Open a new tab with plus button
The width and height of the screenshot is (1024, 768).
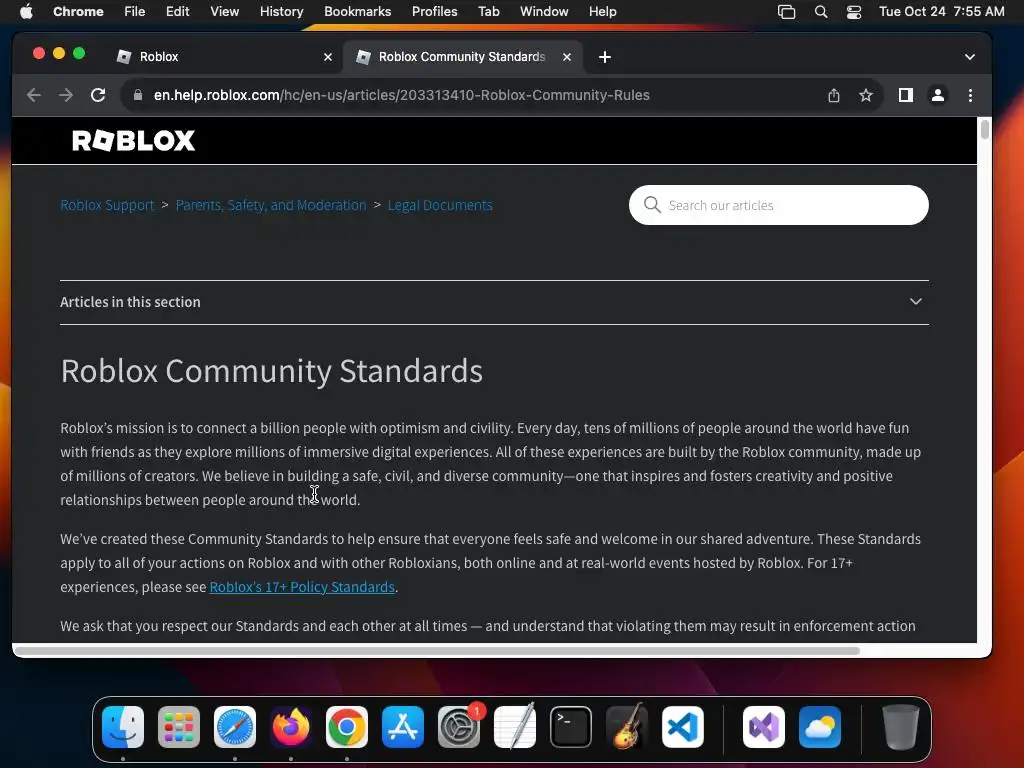coord(605,57)
